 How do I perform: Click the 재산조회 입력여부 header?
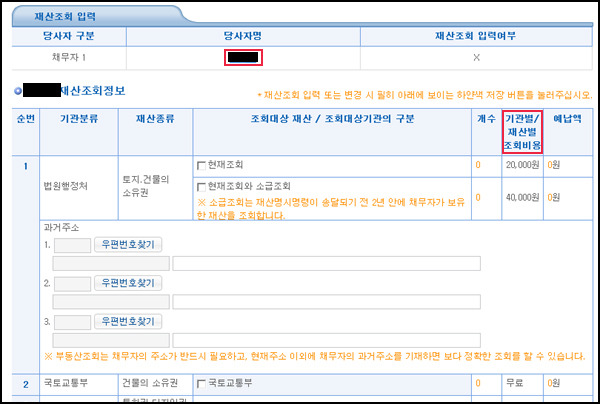(476, 36)
